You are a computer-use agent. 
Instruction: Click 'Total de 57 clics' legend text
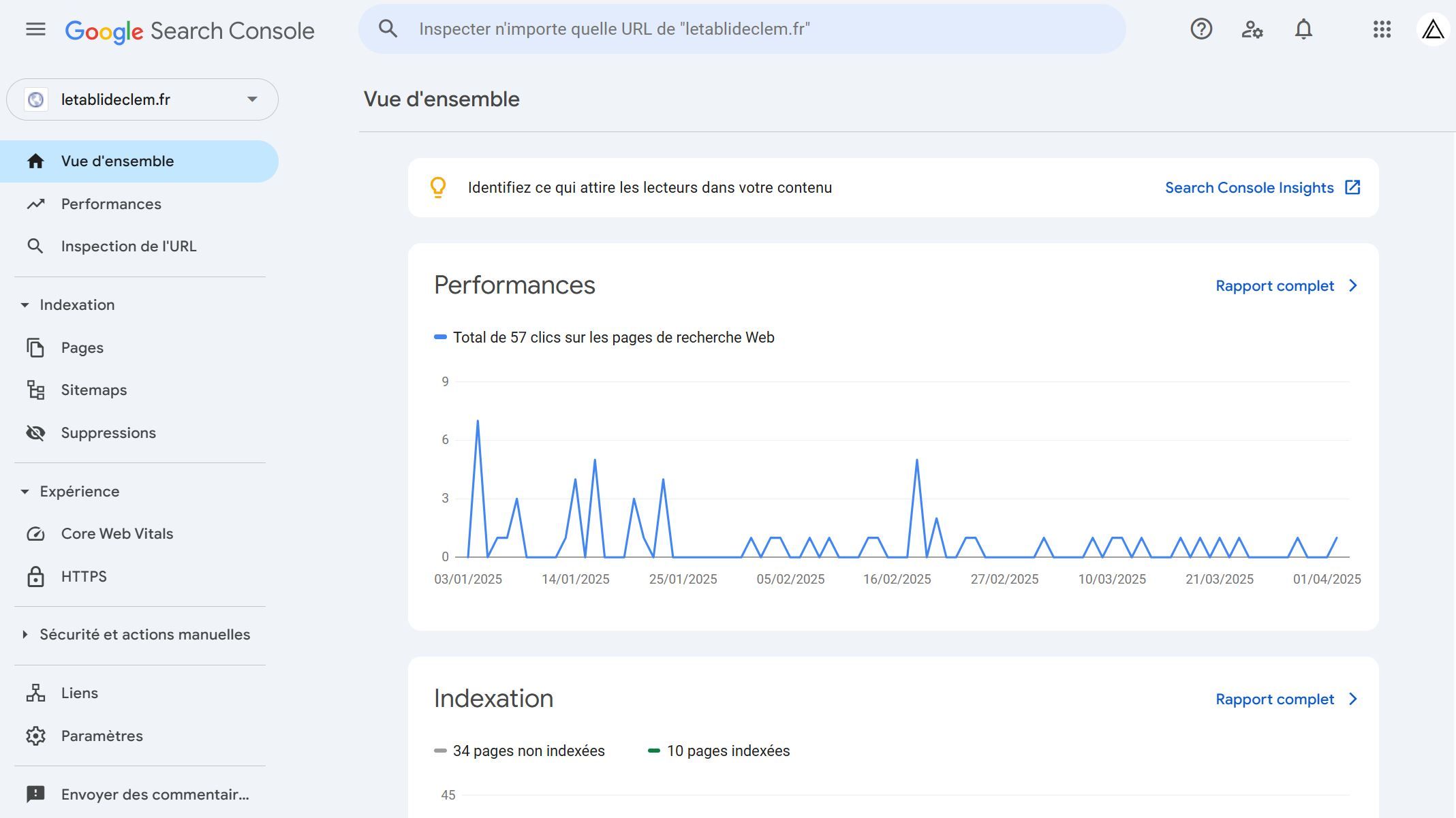click(613, 337)
